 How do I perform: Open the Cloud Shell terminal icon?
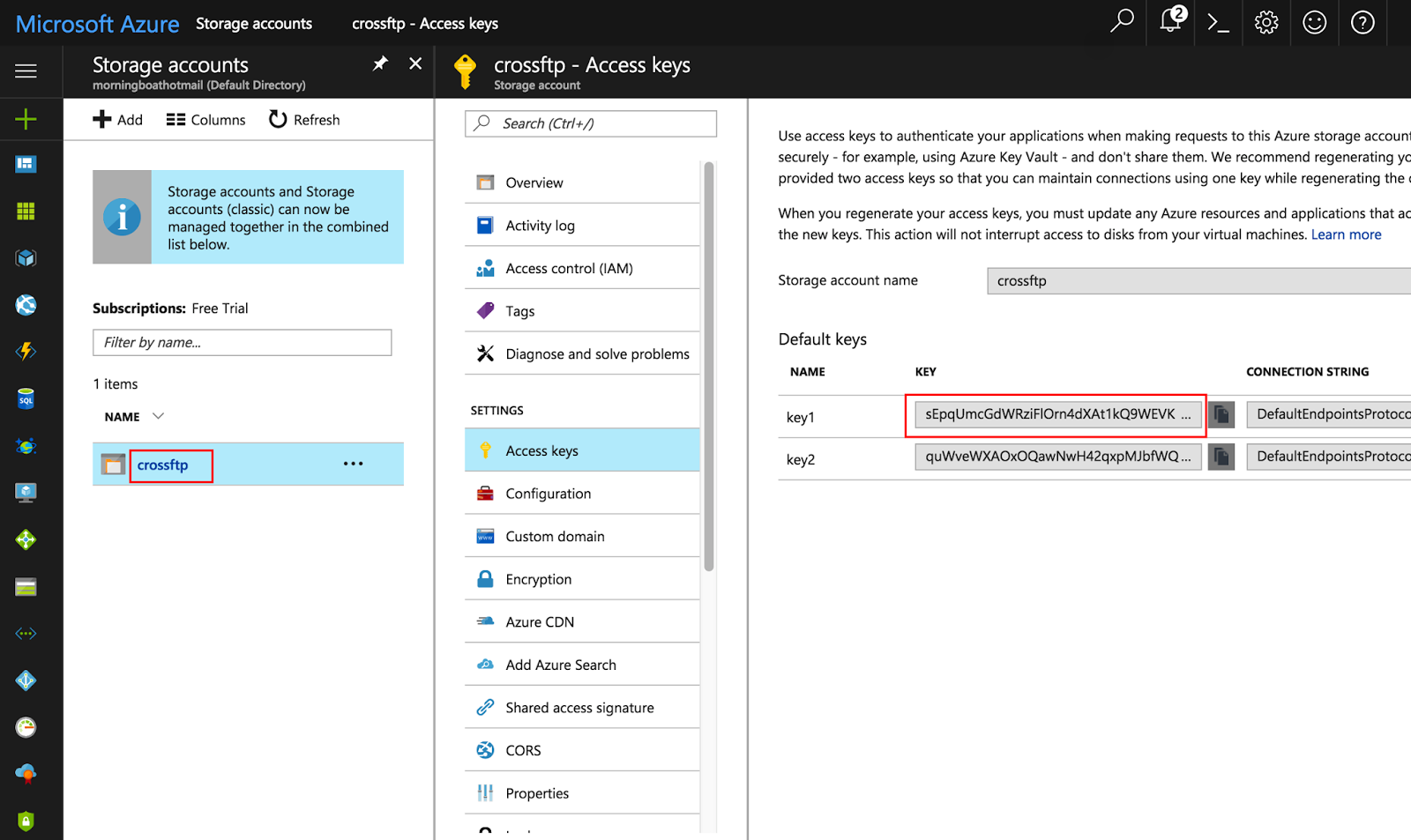[x=1218, y=22]
